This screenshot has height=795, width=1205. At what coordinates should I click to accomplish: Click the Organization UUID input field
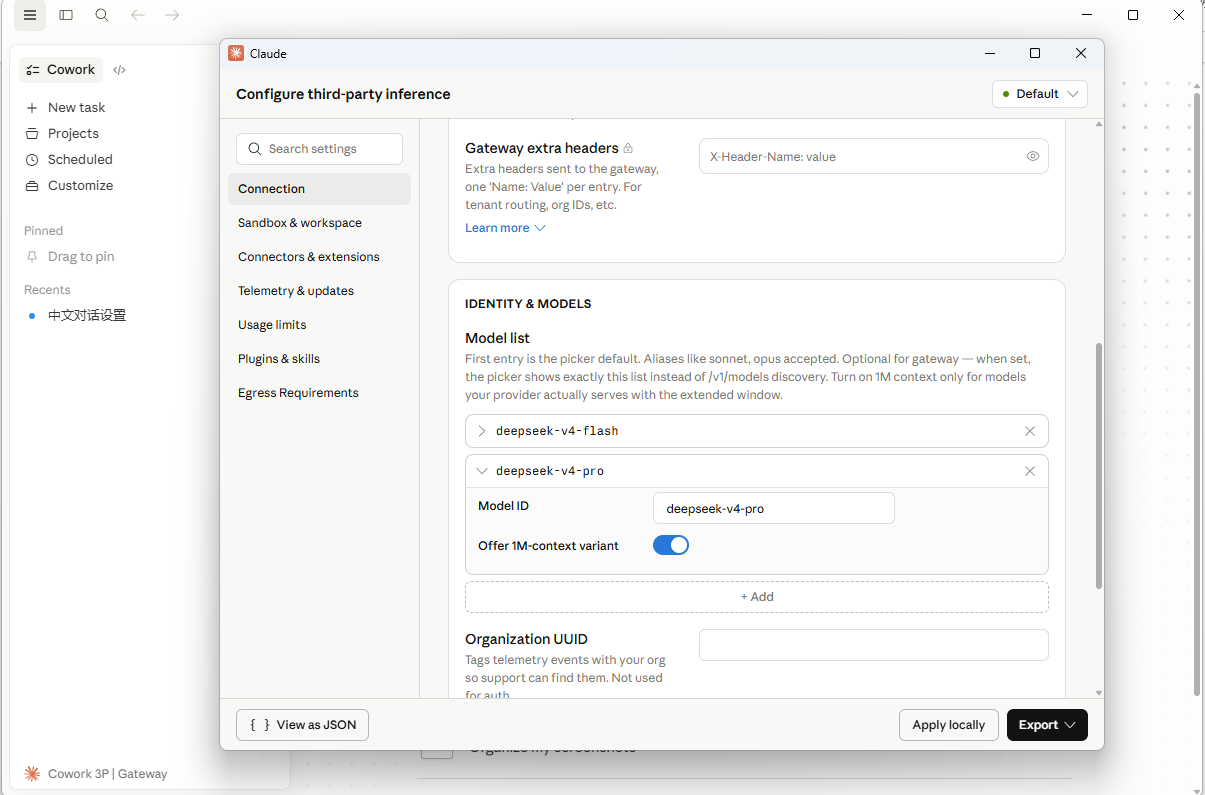[874, 645]
